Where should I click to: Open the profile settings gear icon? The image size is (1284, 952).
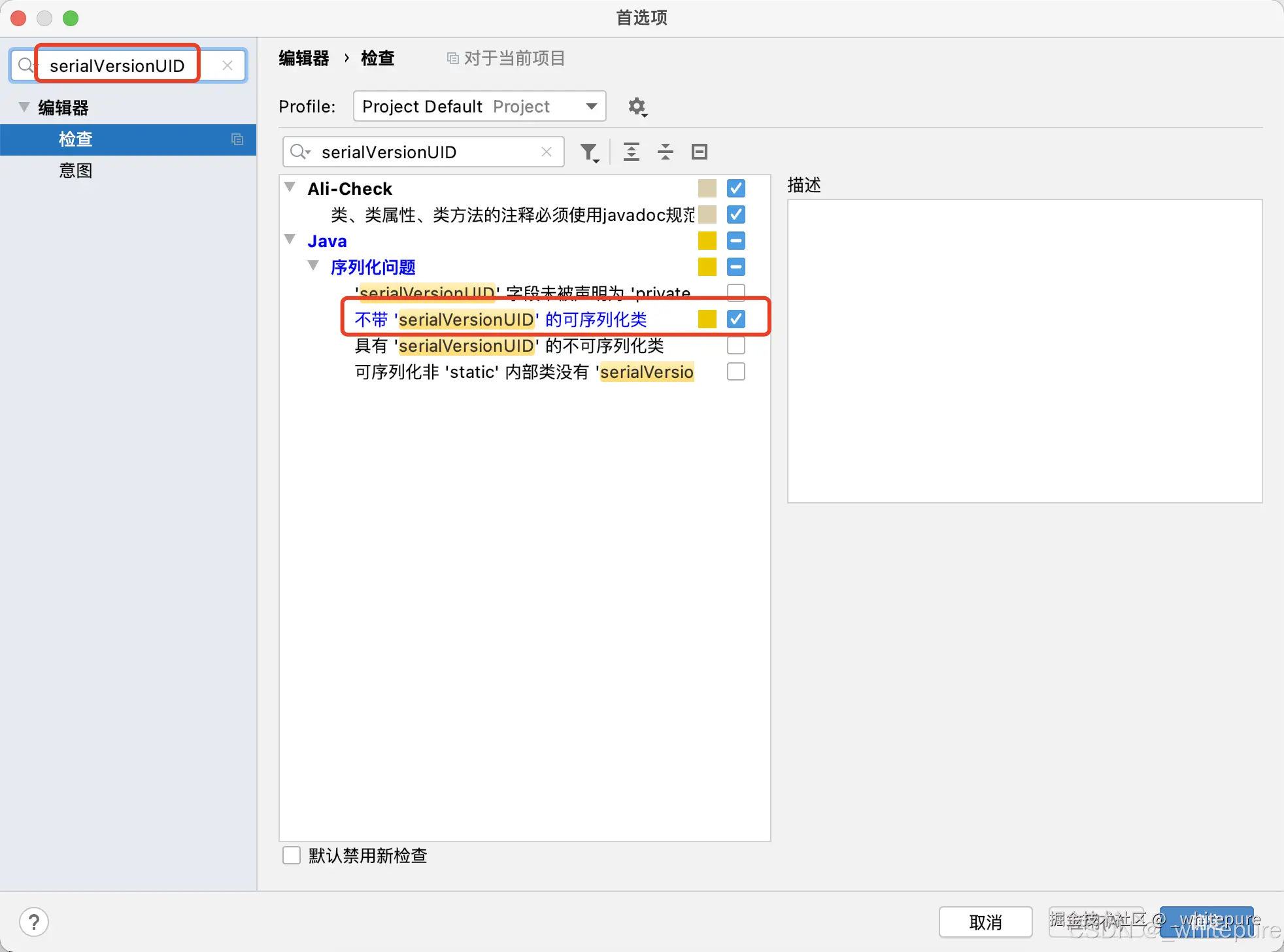tap(637, 107)
